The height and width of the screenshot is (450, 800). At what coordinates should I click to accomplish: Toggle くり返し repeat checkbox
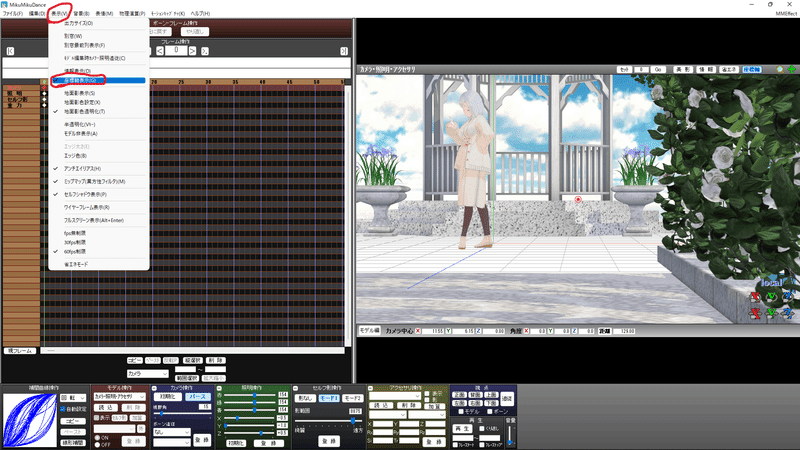(482, 429)
